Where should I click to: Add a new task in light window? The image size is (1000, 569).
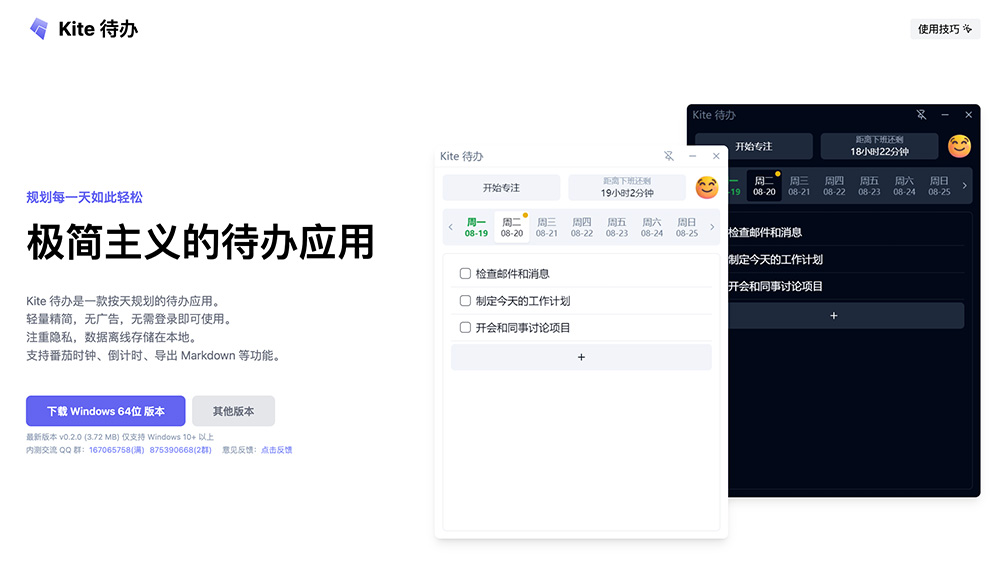point(581,357)
